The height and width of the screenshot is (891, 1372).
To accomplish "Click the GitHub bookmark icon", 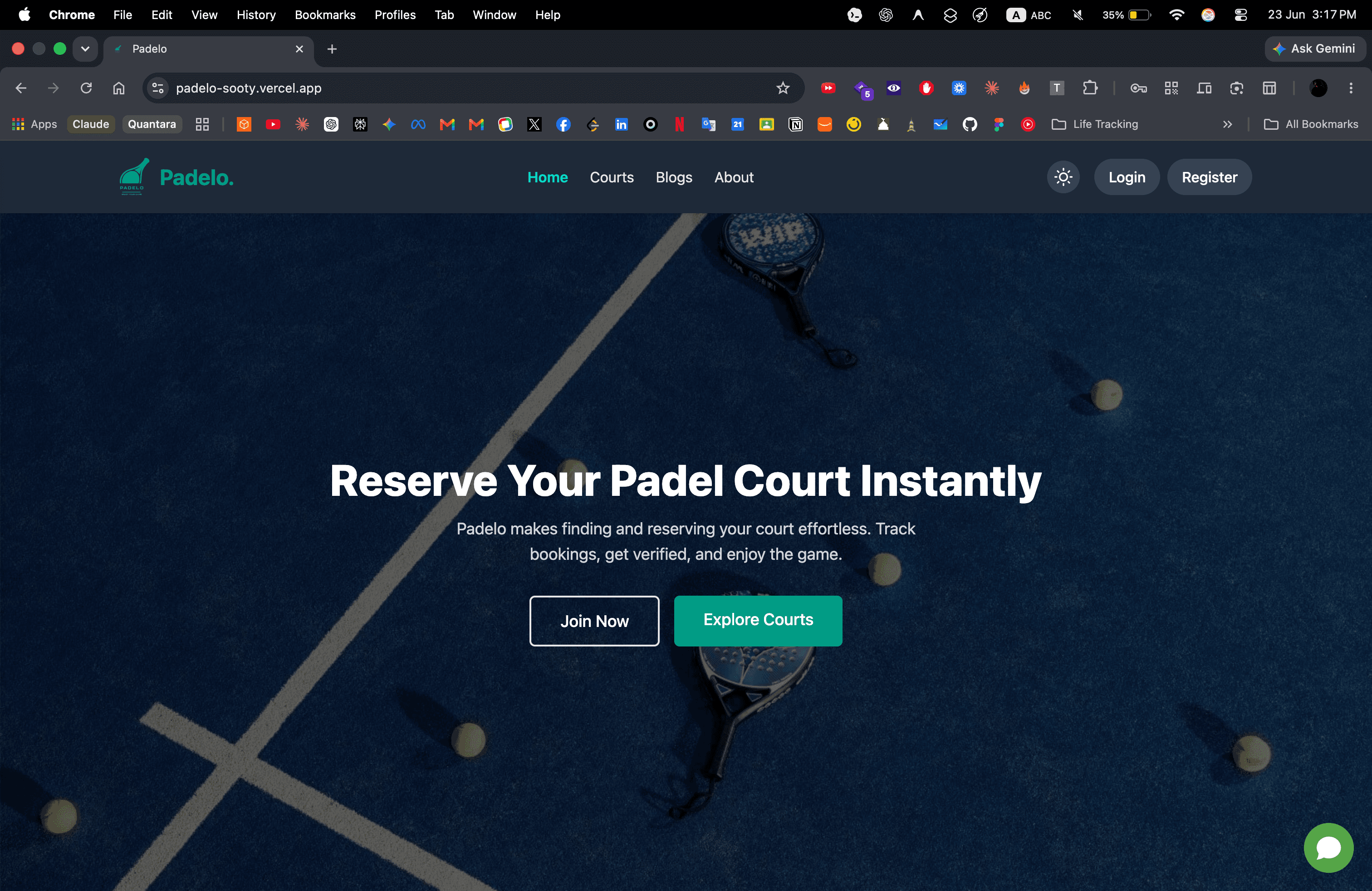I will pyautogui.click(x=970, y=124).
